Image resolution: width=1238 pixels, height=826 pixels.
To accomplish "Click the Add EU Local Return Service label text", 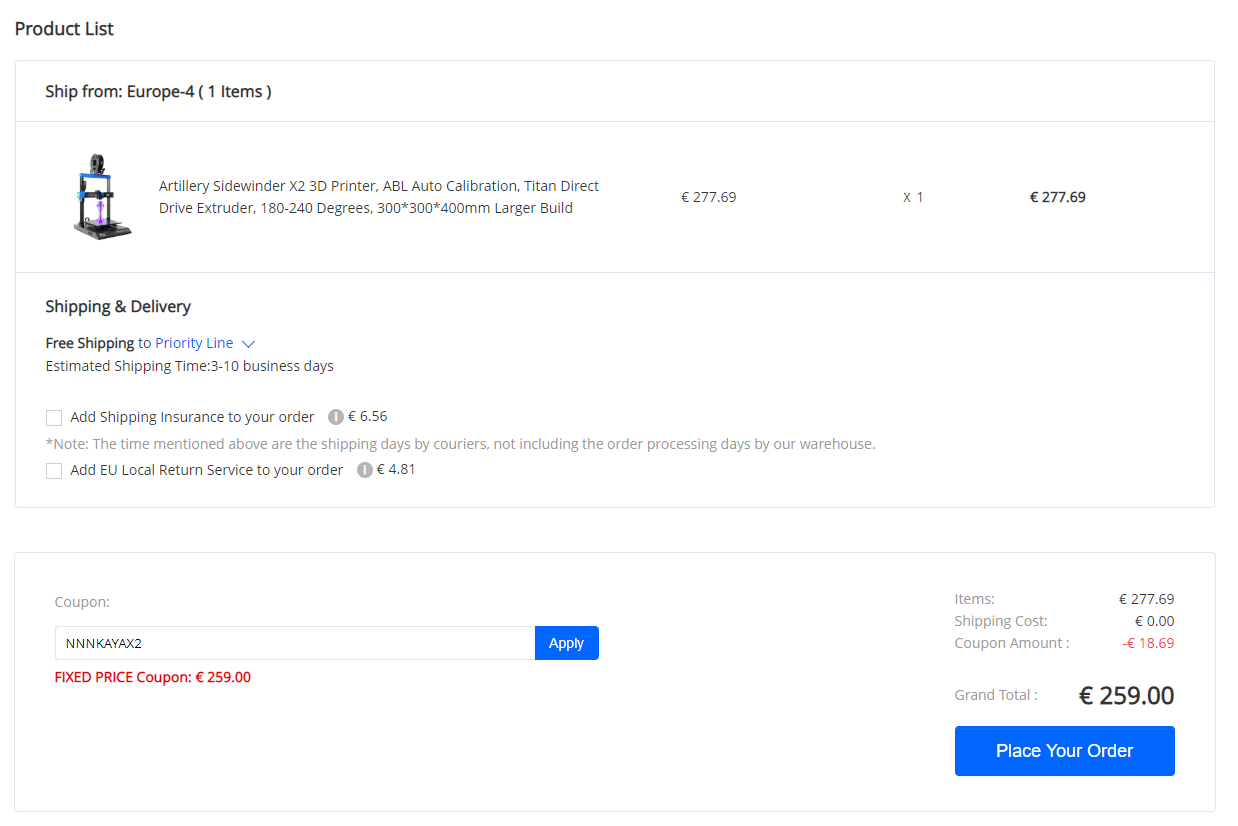I will (207, 470).
